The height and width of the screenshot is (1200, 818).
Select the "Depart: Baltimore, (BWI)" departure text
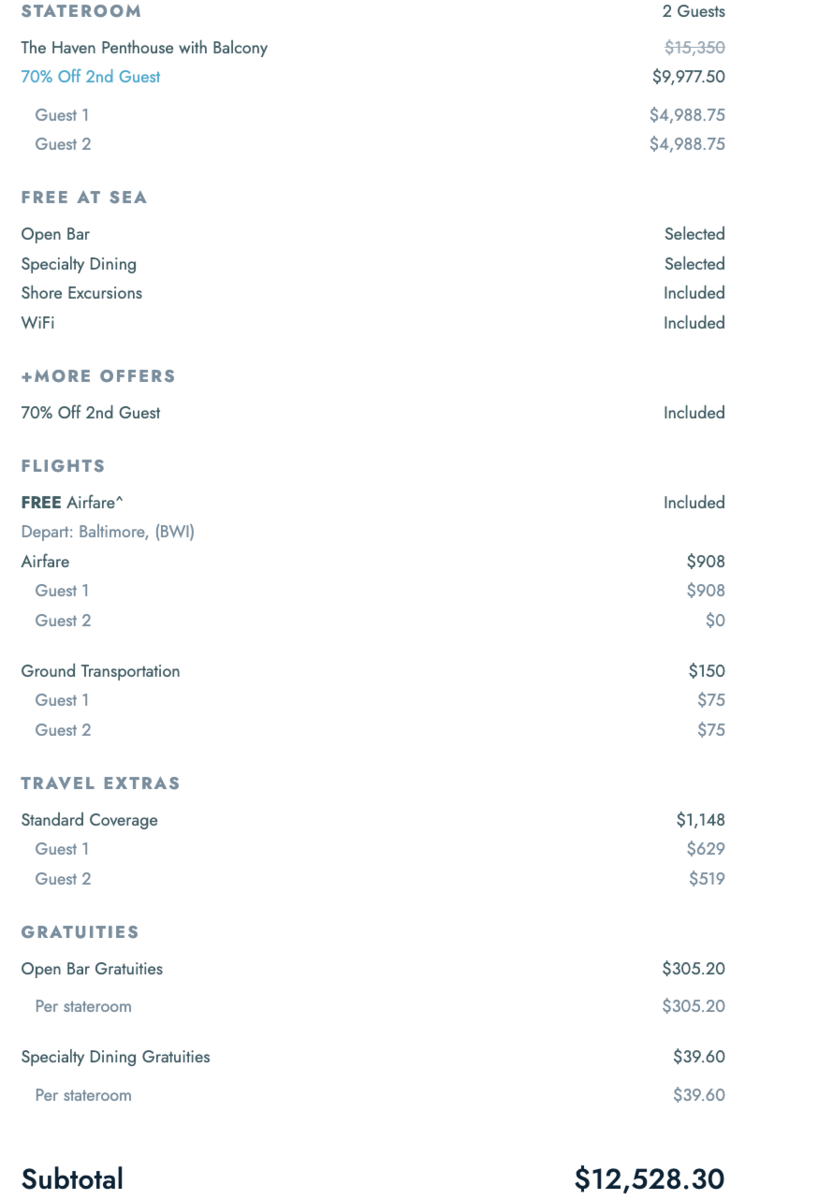point(107,532)
